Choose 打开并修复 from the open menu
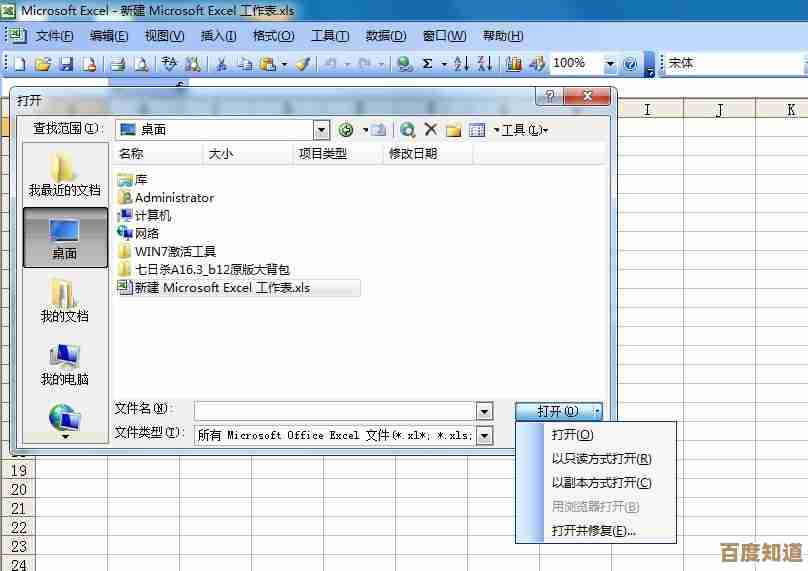 (x=593, y=531)
